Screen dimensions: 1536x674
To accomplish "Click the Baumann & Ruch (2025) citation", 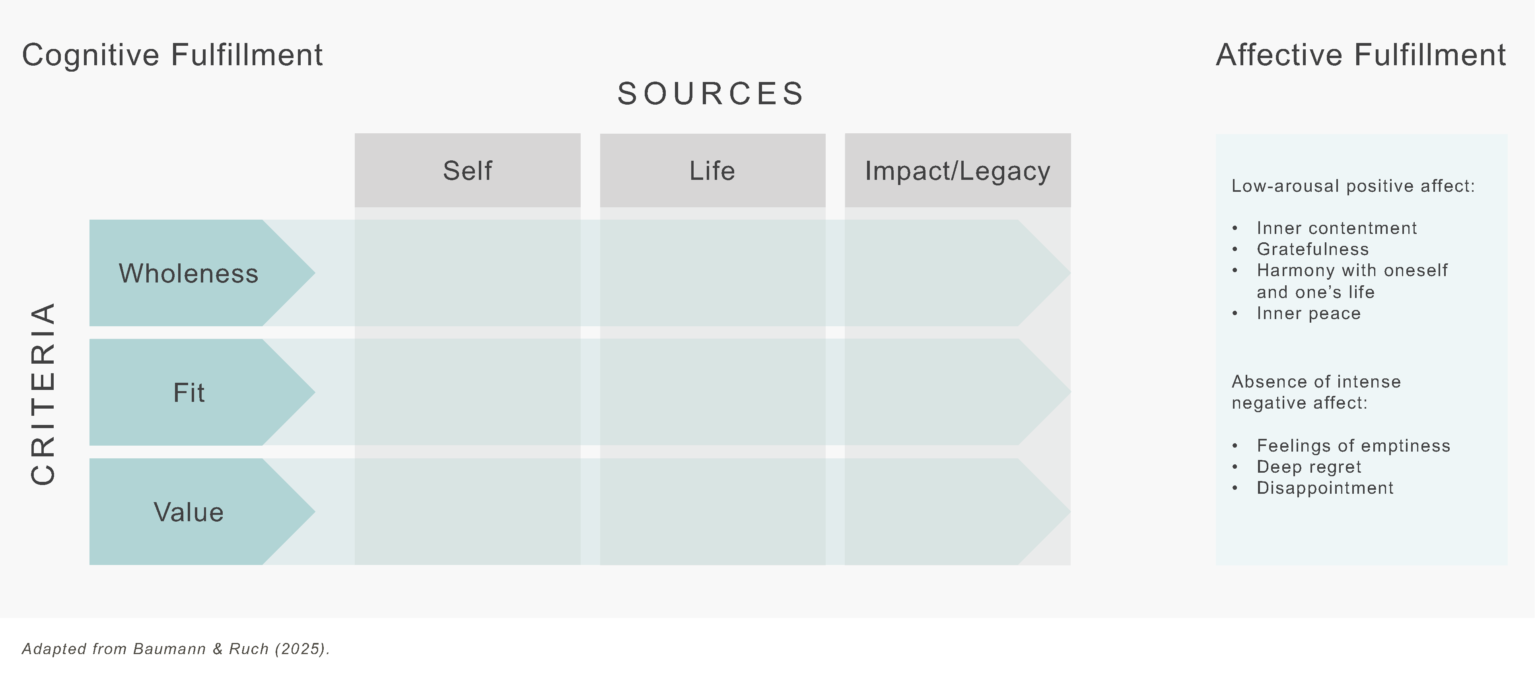I will 175,649.
